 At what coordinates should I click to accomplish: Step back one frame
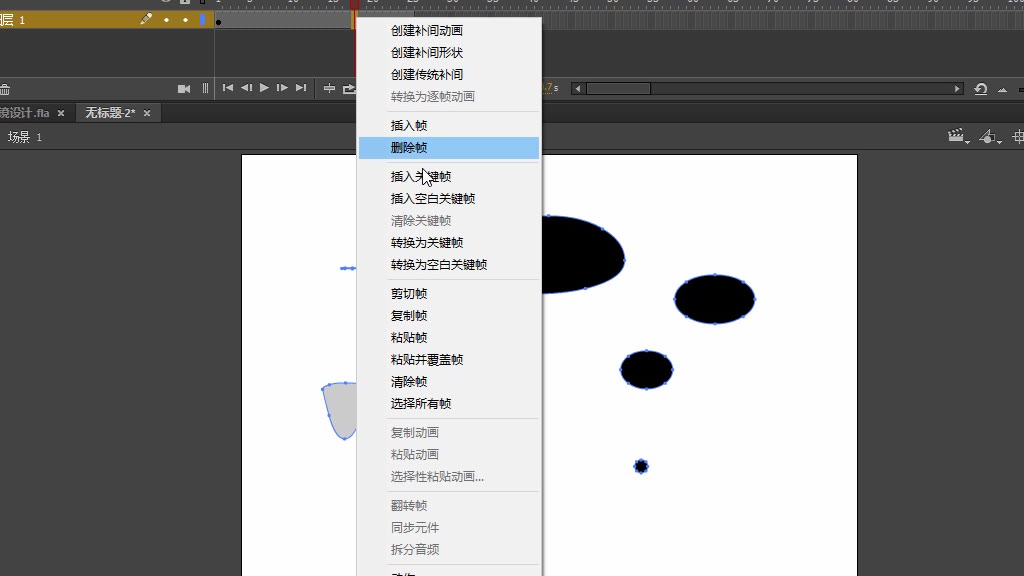coord(246,88)
